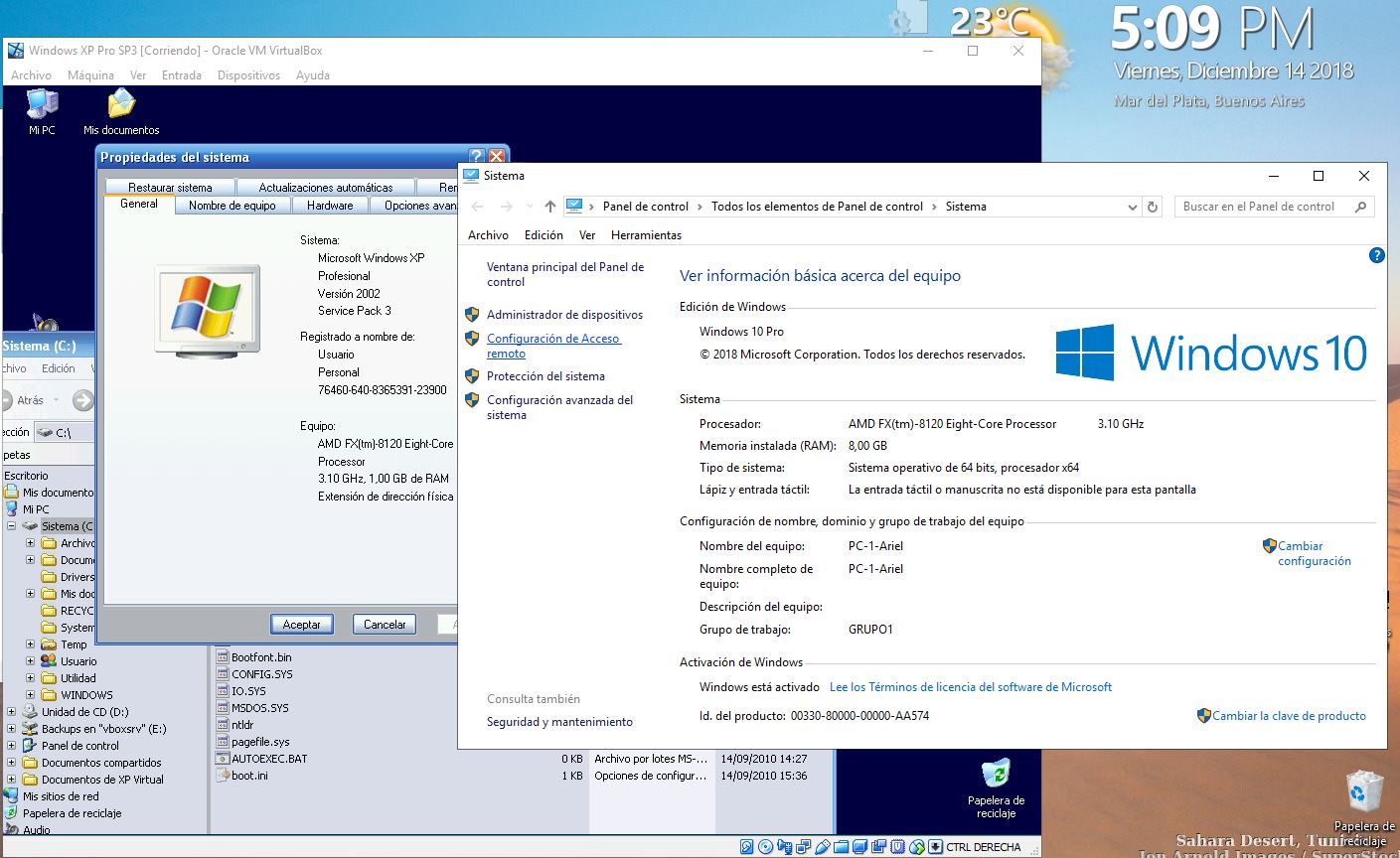1400x858 pixels.
Task: Open Configuración avanzada del sistema link
Action: (559, 407)
